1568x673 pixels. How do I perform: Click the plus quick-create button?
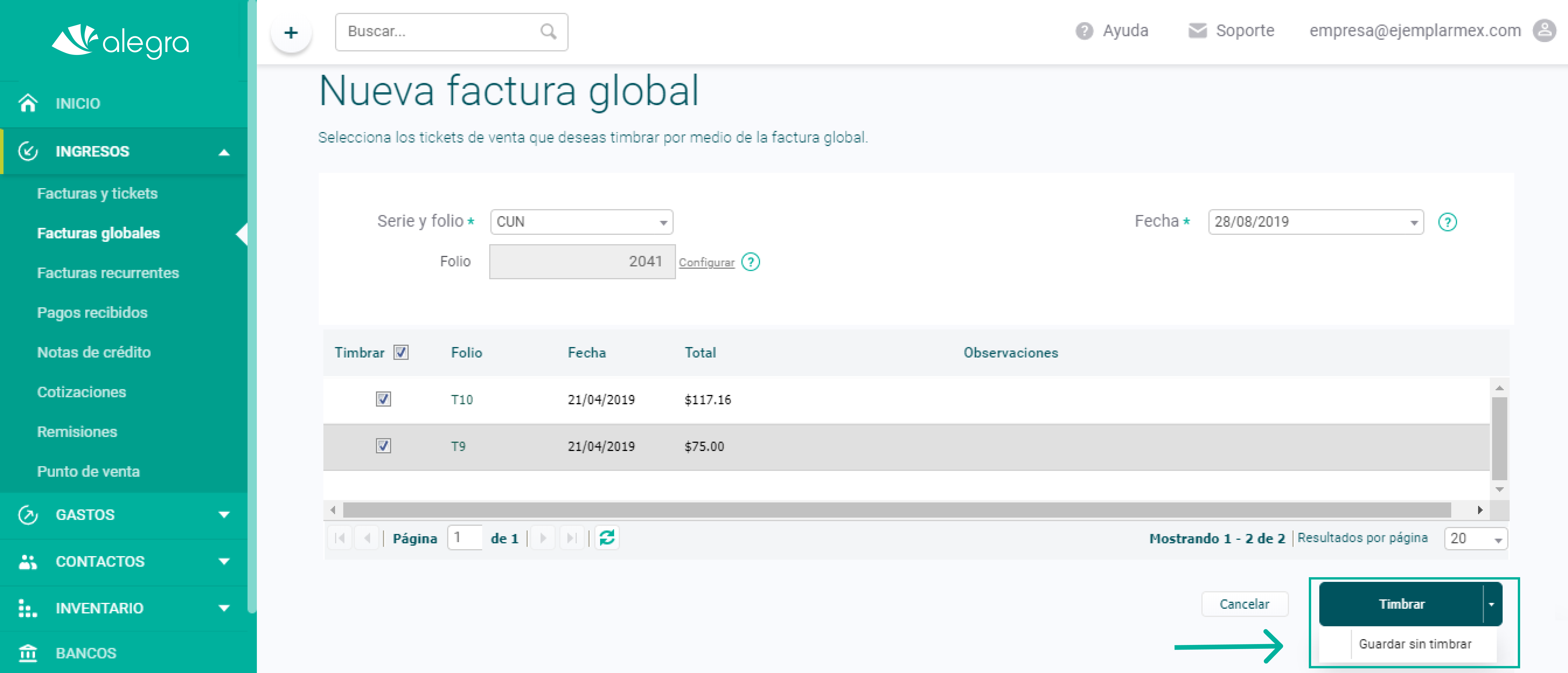(291, 32)
